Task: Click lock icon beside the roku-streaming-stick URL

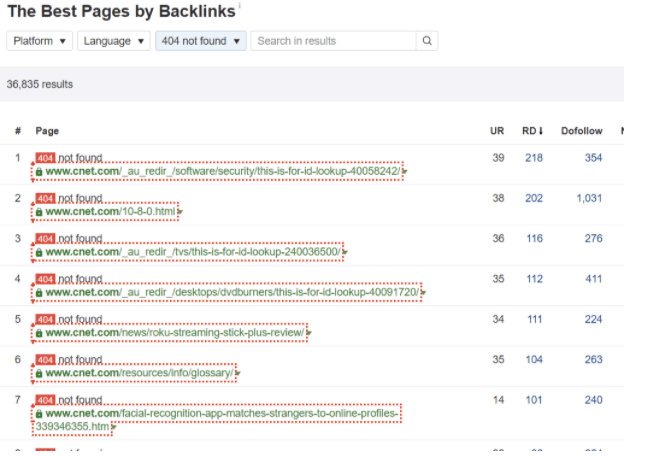Action: pos(39,333)
